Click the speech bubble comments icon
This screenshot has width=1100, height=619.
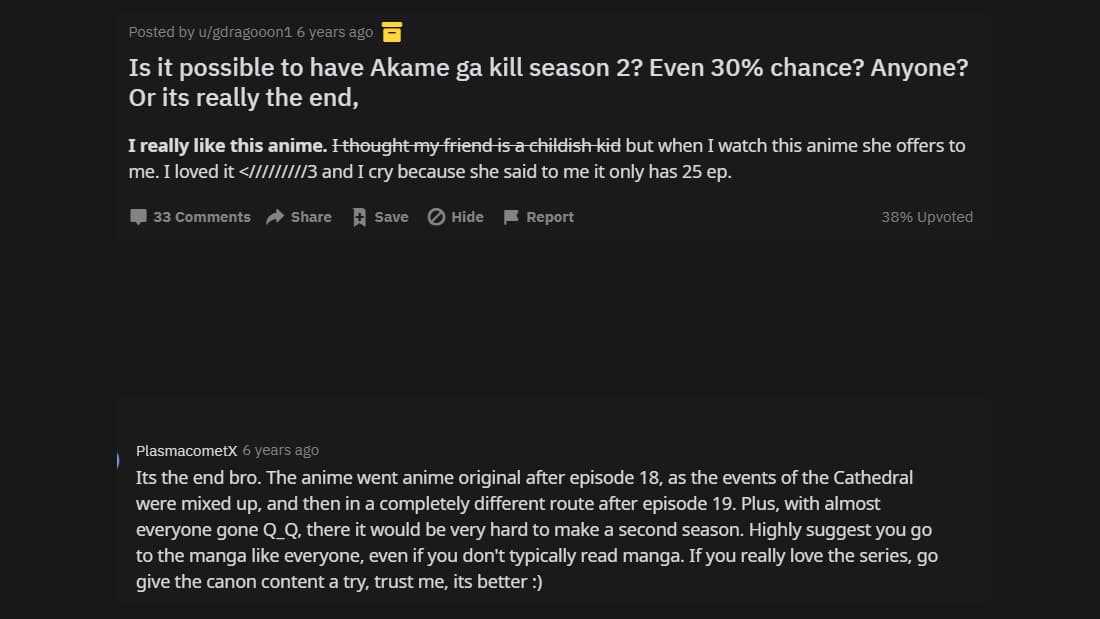[138, 217]
